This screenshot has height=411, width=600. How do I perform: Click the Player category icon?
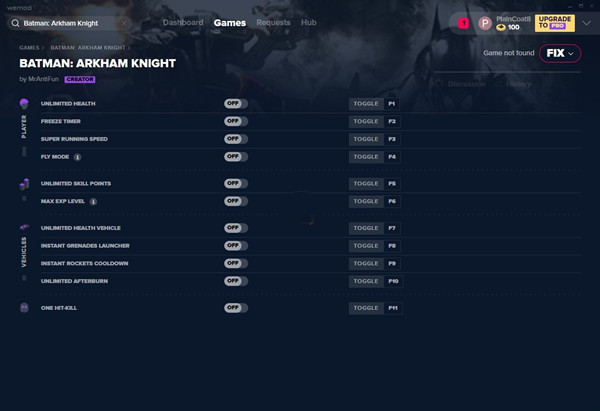pos(24,104)
